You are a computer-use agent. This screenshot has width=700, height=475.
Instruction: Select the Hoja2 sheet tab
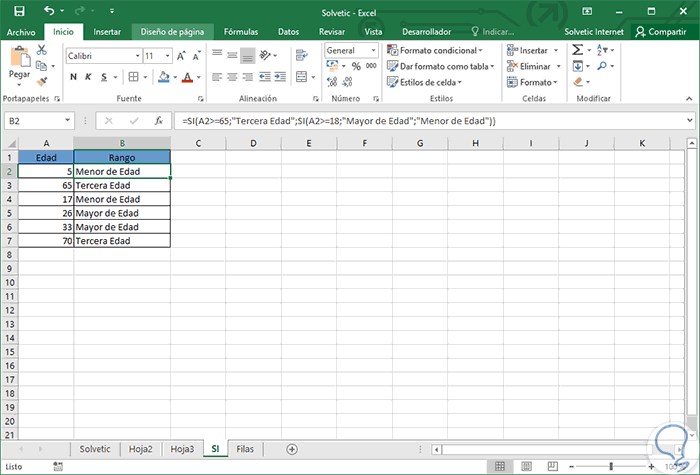141,449
